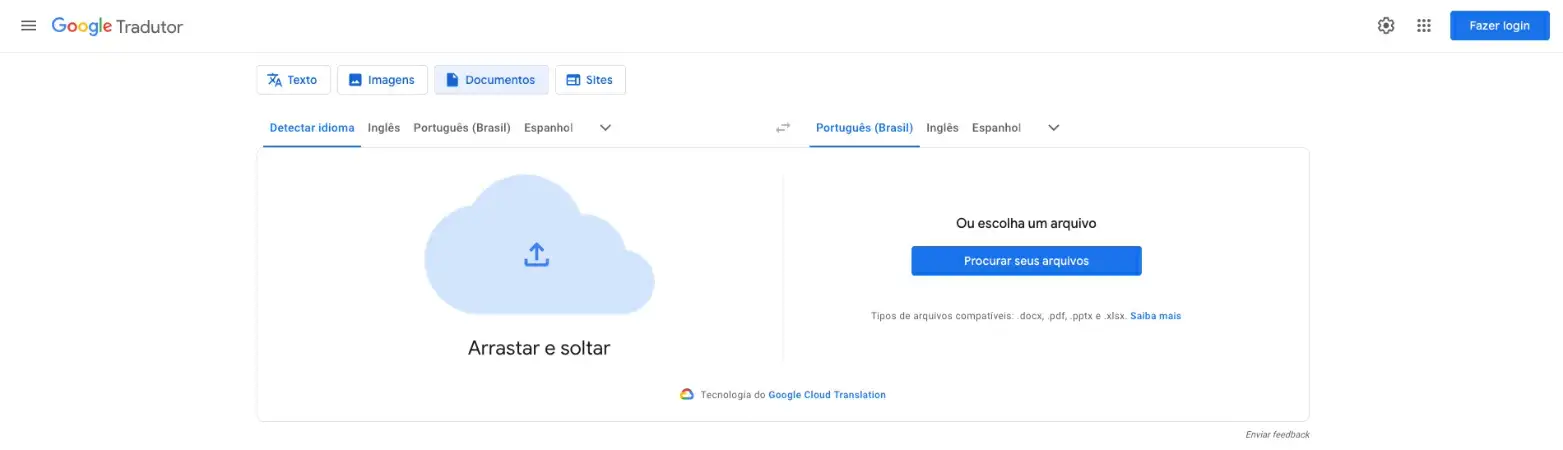The height and width of the screenshot is (450, 1563).
Task: Follow the Google Cloud Translation link
Action: [x=827, y=395]
